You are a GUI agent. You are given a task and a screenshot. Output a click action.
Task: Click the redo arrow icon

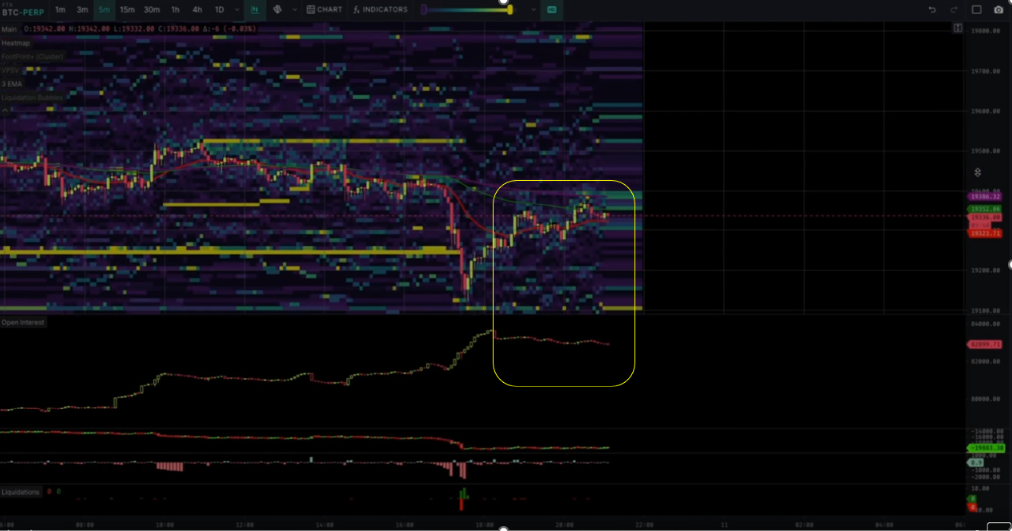(x=954, y=10)
